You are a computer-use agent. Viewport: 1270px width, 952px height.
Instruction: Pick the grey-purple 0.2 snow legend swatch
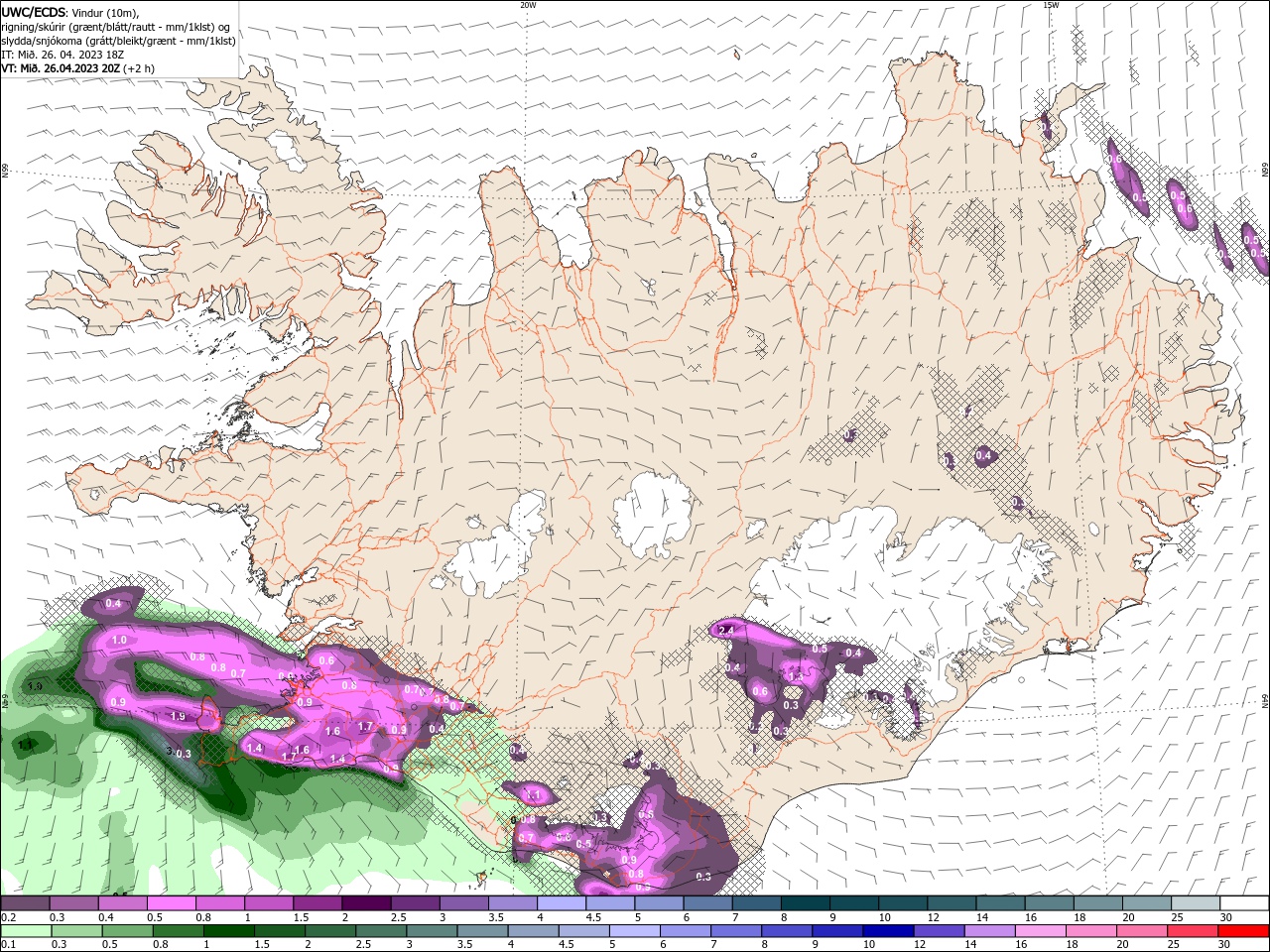tap(25, 903)
